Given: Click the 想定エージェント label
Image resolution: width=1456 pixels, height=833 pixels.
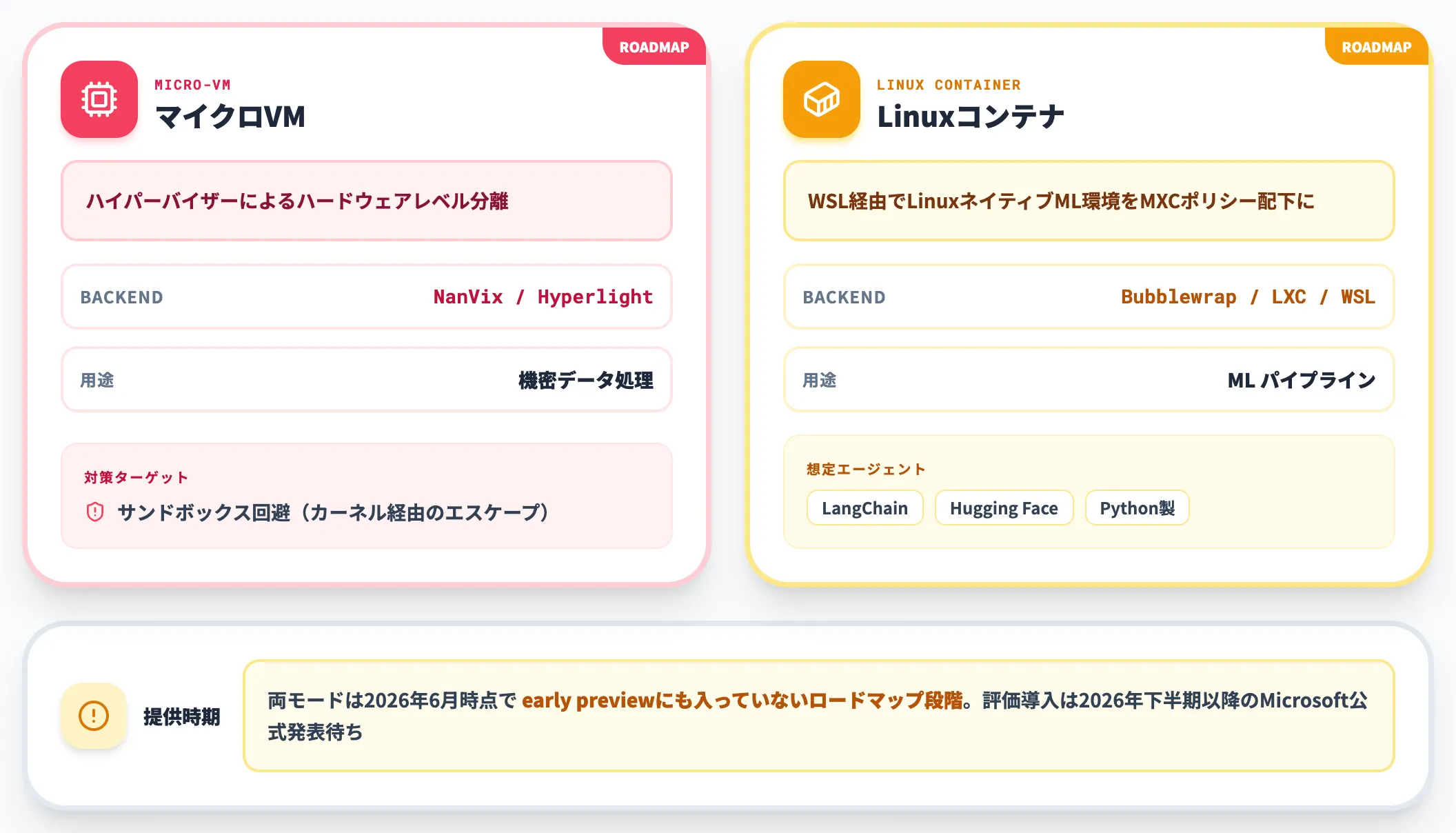Looking at the screenshot, I should click(x=866, y=469).
